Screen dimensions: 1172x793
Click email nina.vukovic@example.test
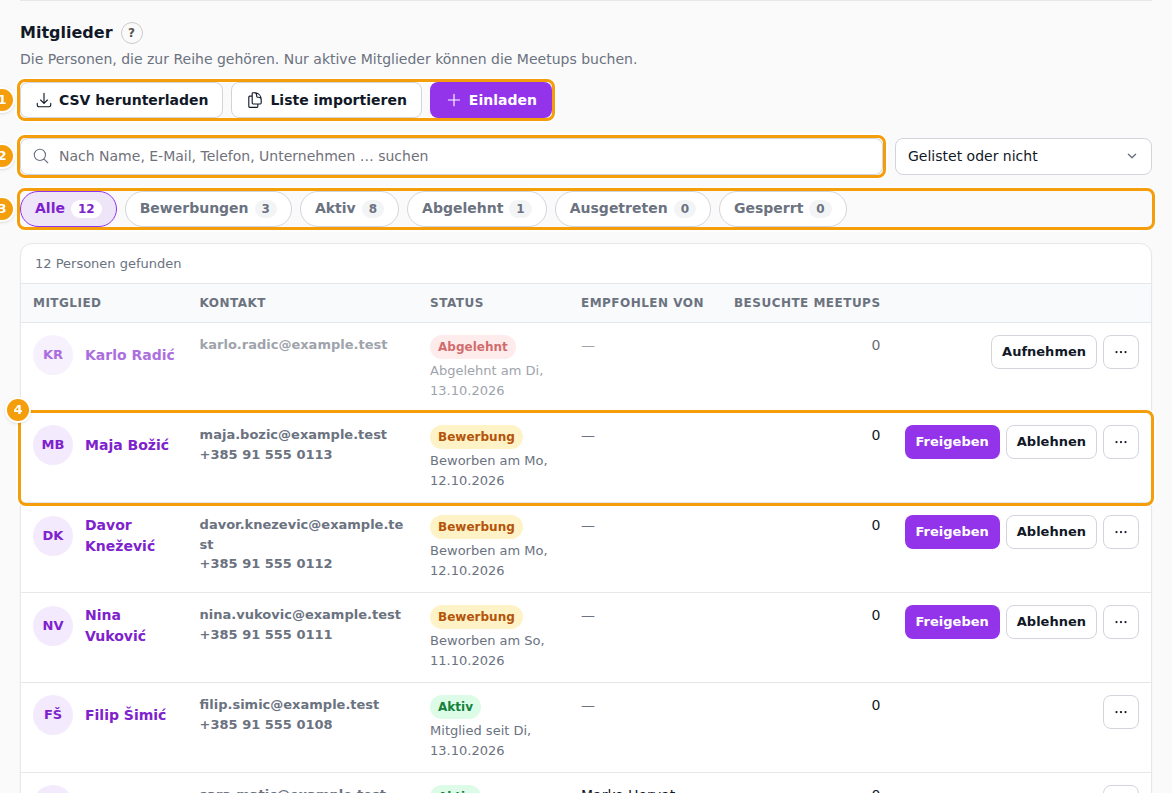pos(300,614)
